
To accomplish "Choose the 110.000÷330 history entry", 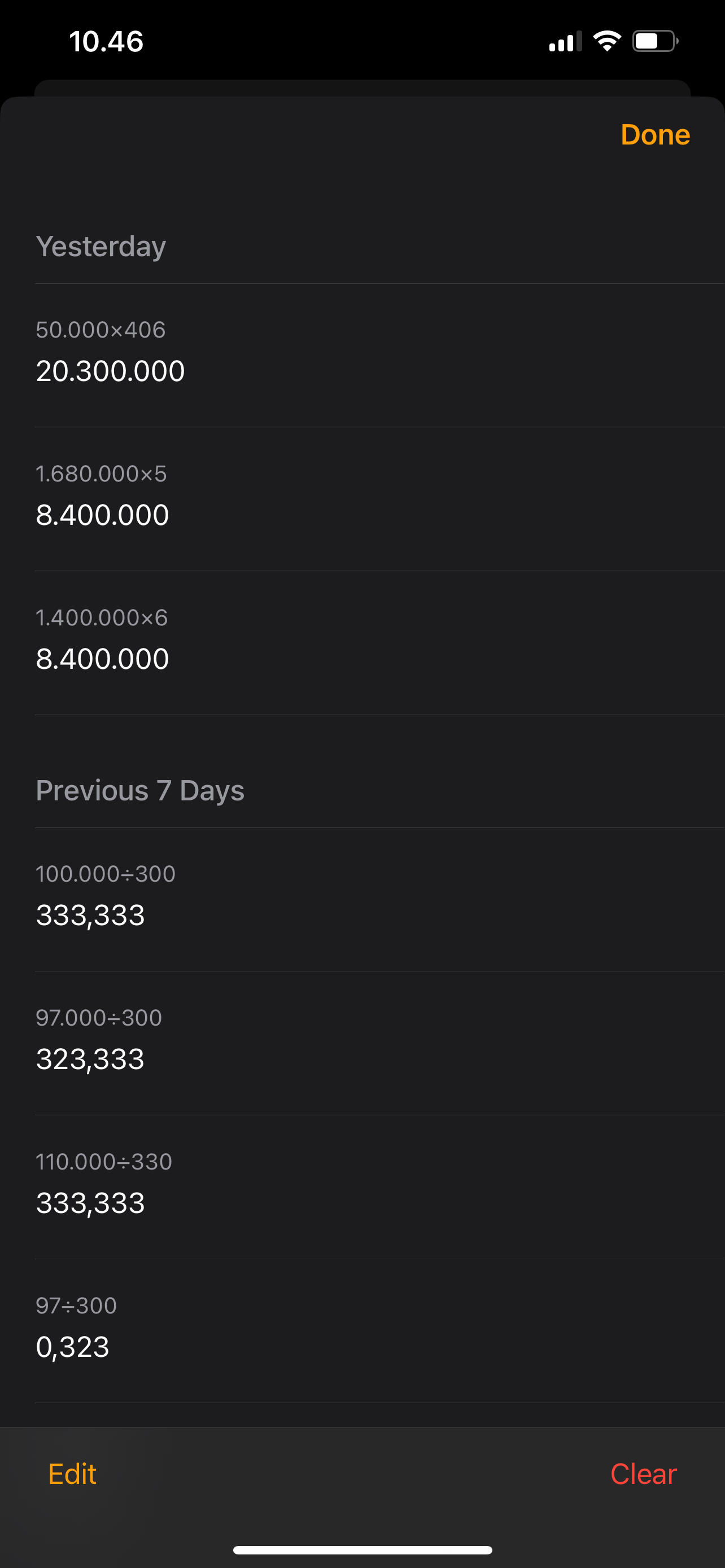I will pyautogui.click(x=380, y=1188).
